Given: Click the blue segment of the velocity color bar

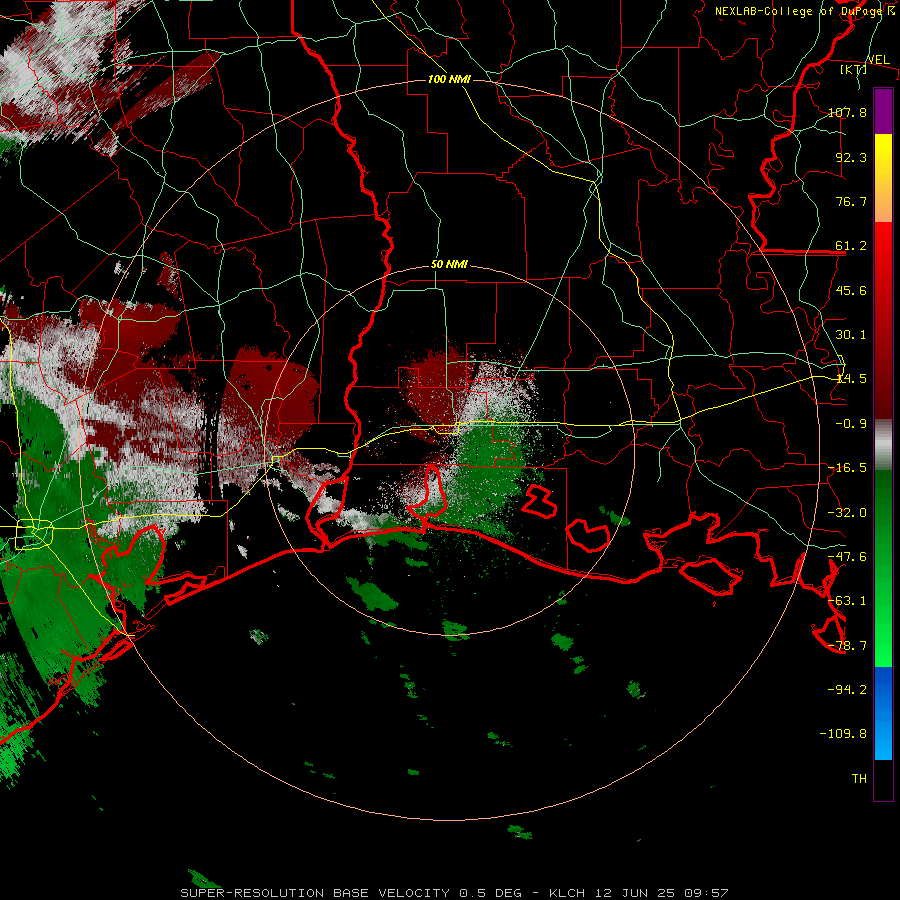Looking at the screenshot, I should click(883, 713).
